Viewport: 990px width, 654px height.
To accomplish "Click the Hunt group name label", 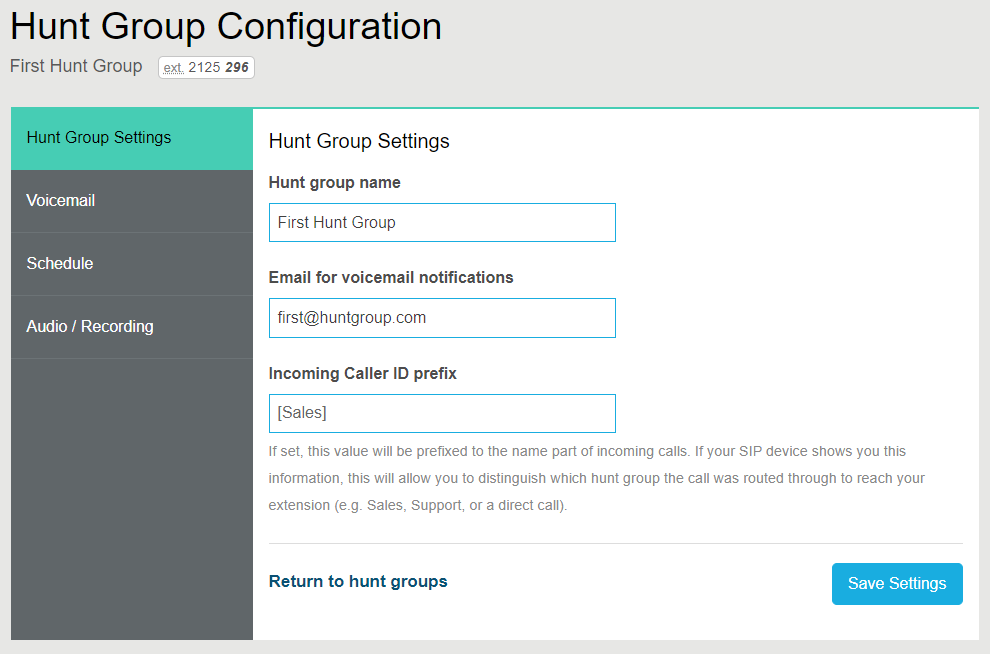I will tap(334, 182).
